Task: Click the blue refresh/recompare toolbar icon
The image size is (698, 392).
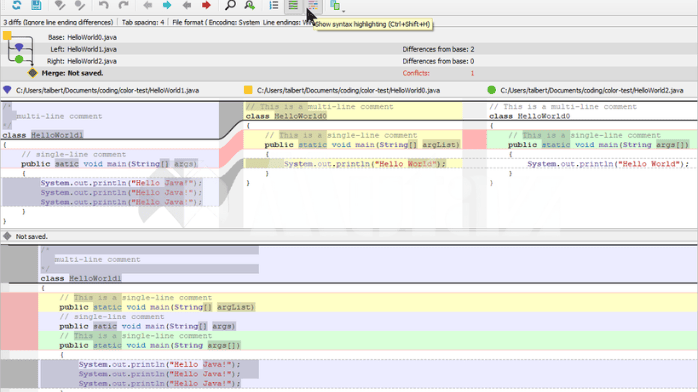Action: [16, 5]
